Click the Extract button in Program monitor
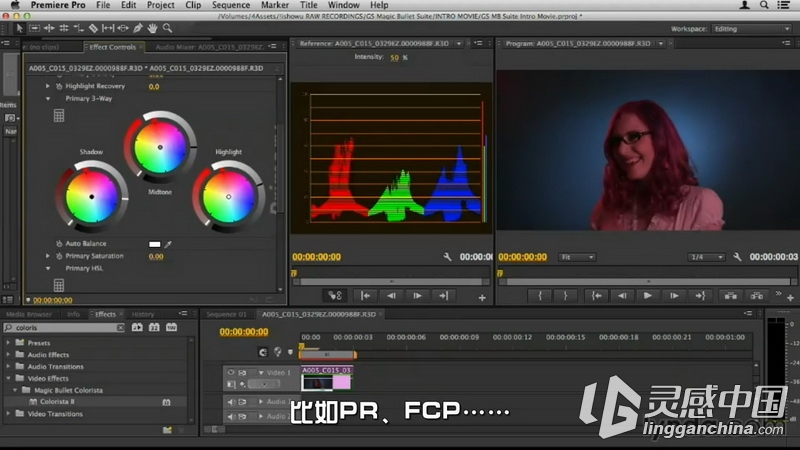The width and height of the screenshot is (800, 450). [x=757, y=295]
